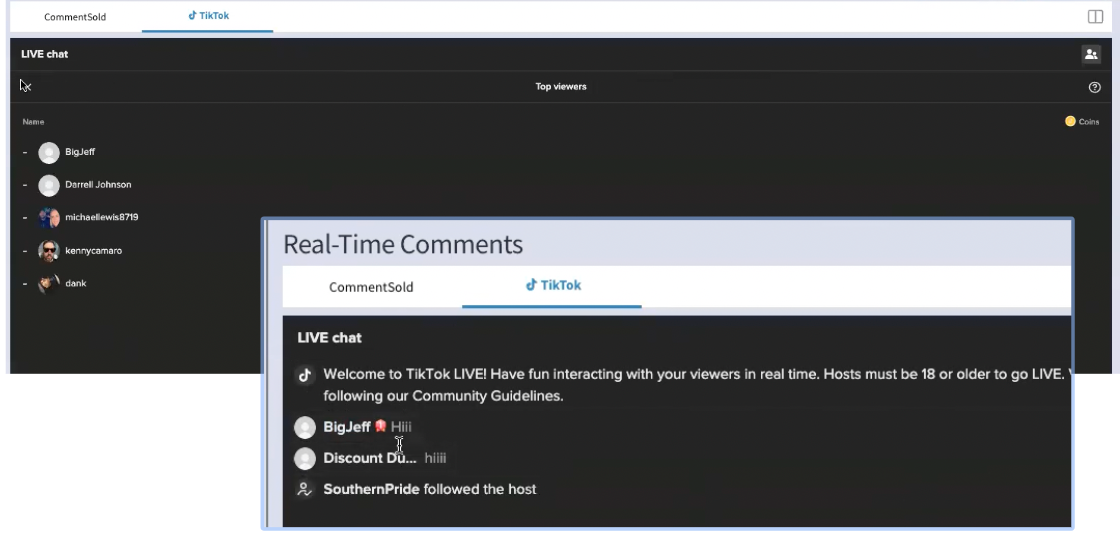
Task: Open the top-bar CommentSold tab
Action: (75, 17)
